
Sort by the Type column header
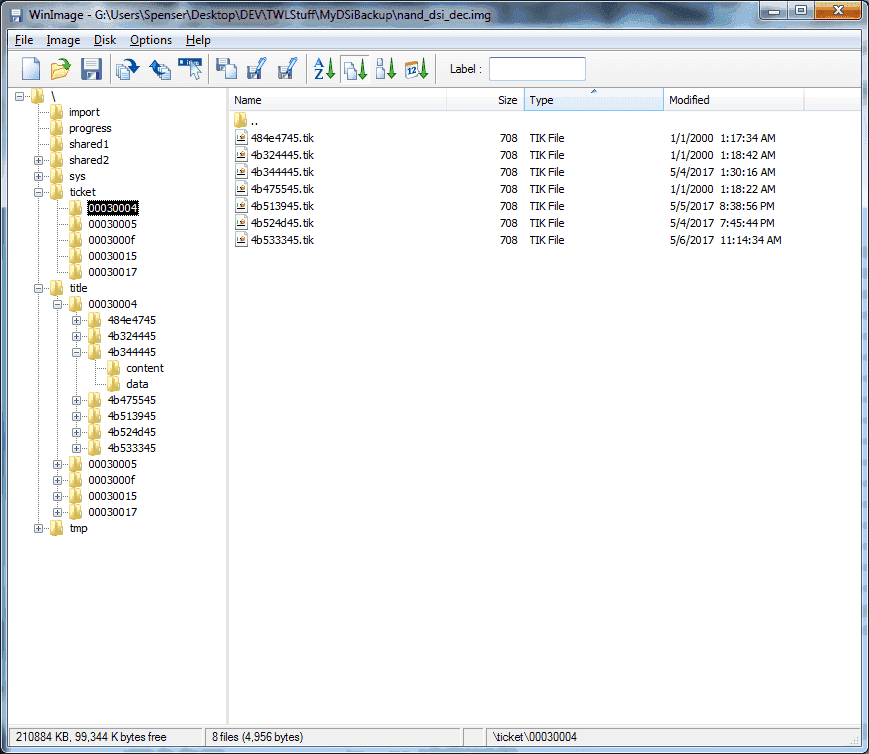(x=594, y=100)
